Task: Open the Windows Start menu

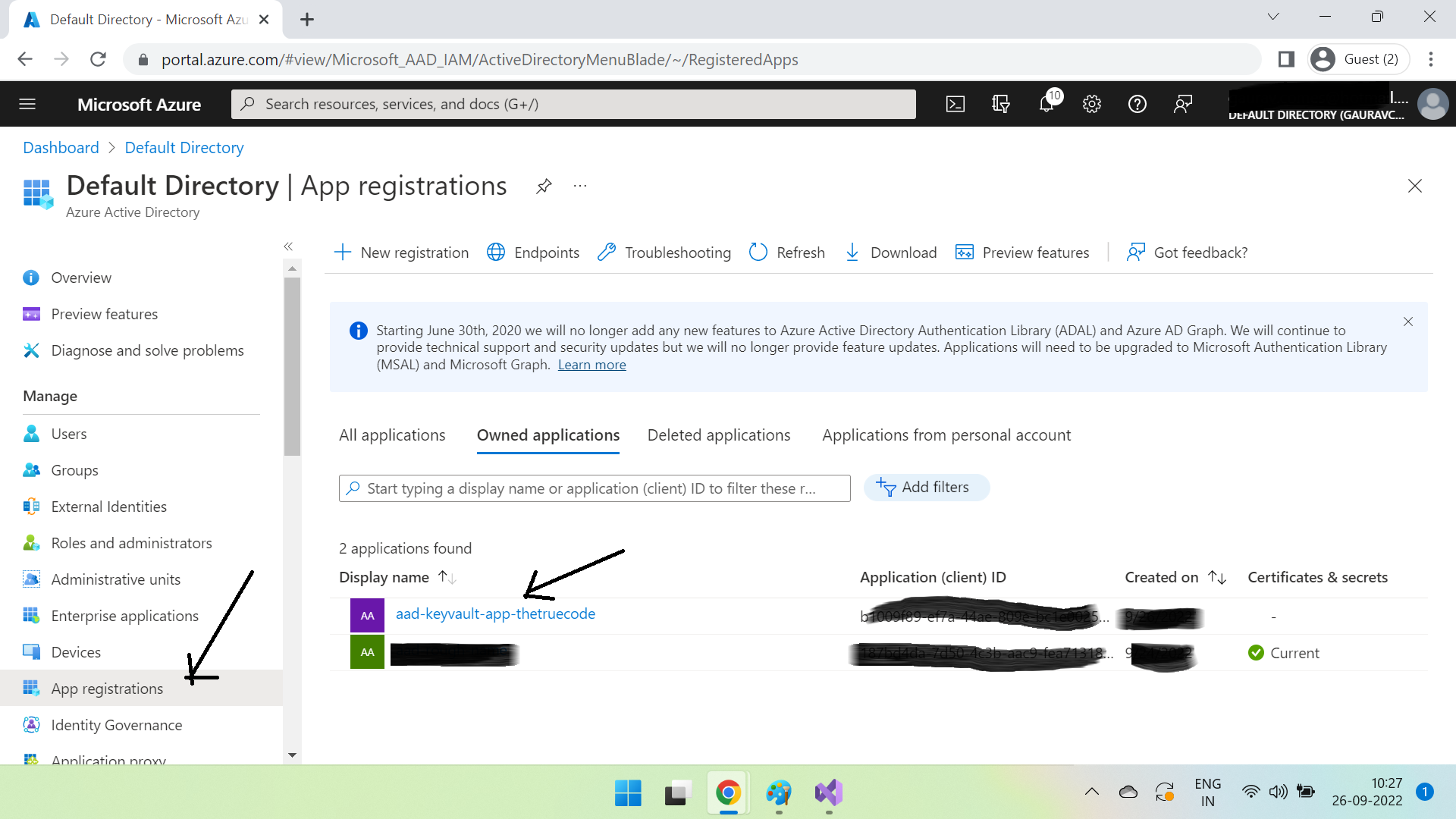Action: 628,793
